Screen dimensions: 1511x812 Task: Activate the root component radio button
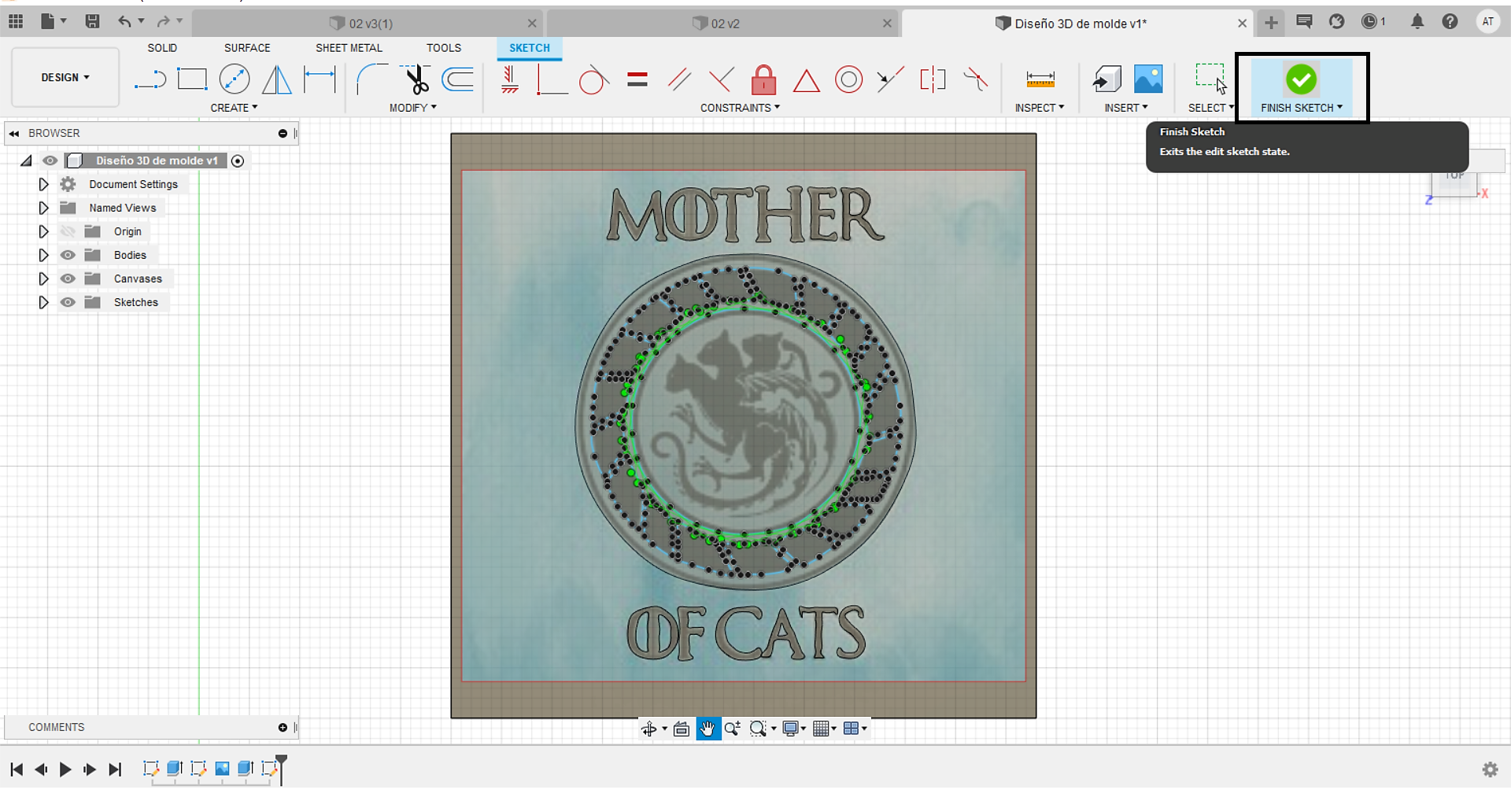coord(238,161)
